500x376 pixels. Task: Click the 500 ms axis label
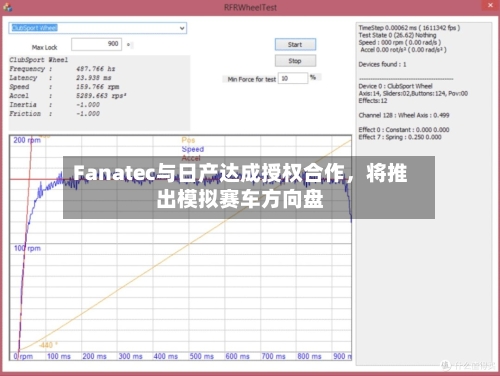pos(201,356)
